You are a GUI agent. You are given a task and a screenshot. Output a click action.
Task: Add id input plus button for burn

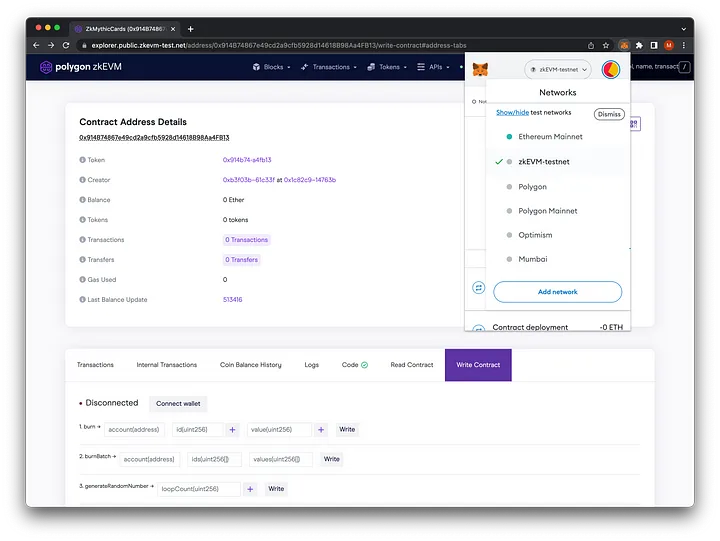[x=232, y=430]
